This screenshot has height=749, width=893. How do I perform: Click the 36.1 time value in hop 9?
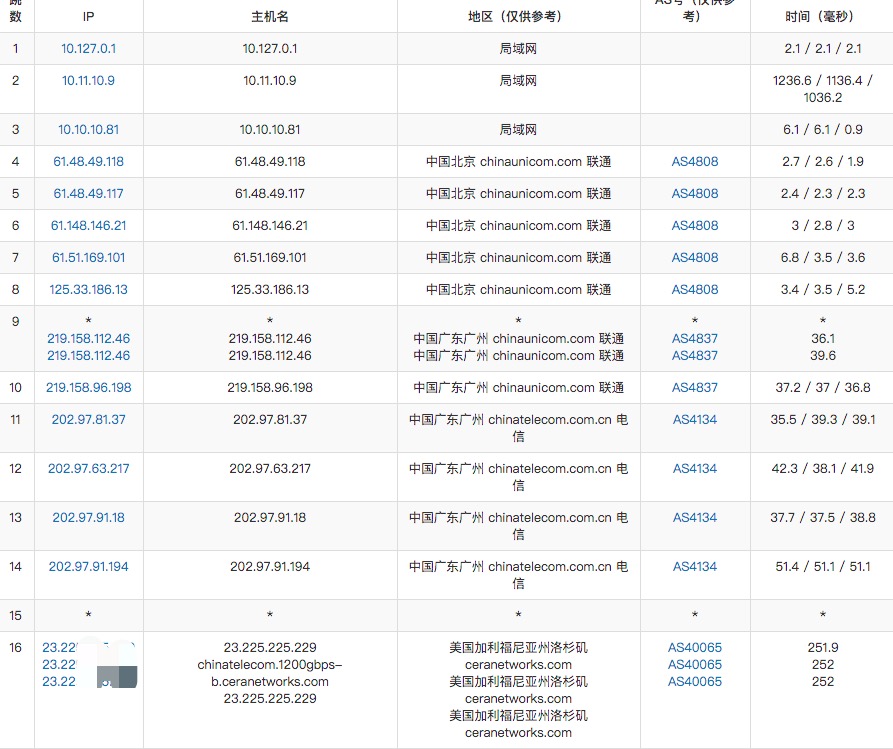click(x=822, y=338)
